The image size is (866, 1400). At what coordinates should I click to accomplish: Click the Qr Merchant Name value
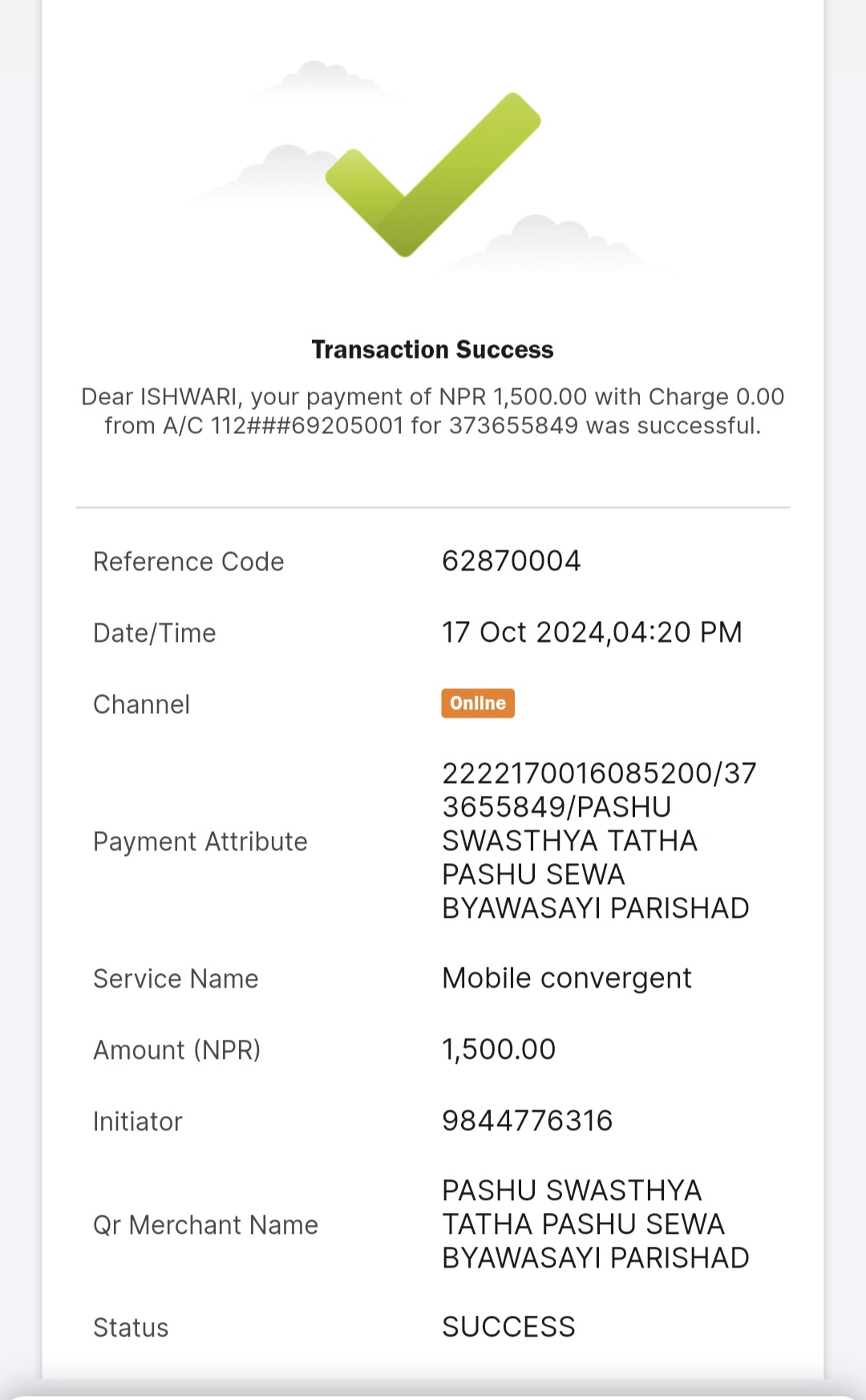click(x=596, y=1224)
